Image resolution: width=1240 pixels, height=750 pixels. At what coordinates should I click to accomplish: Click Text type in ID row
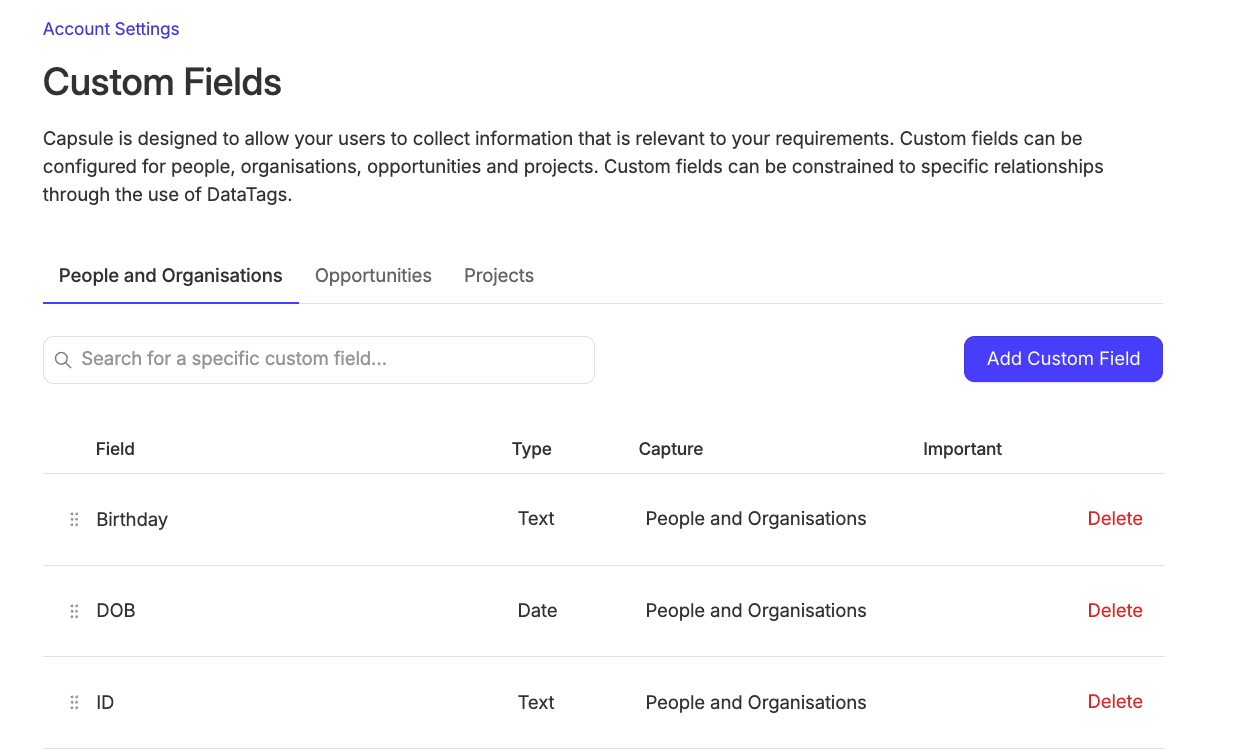click(536, 703)
